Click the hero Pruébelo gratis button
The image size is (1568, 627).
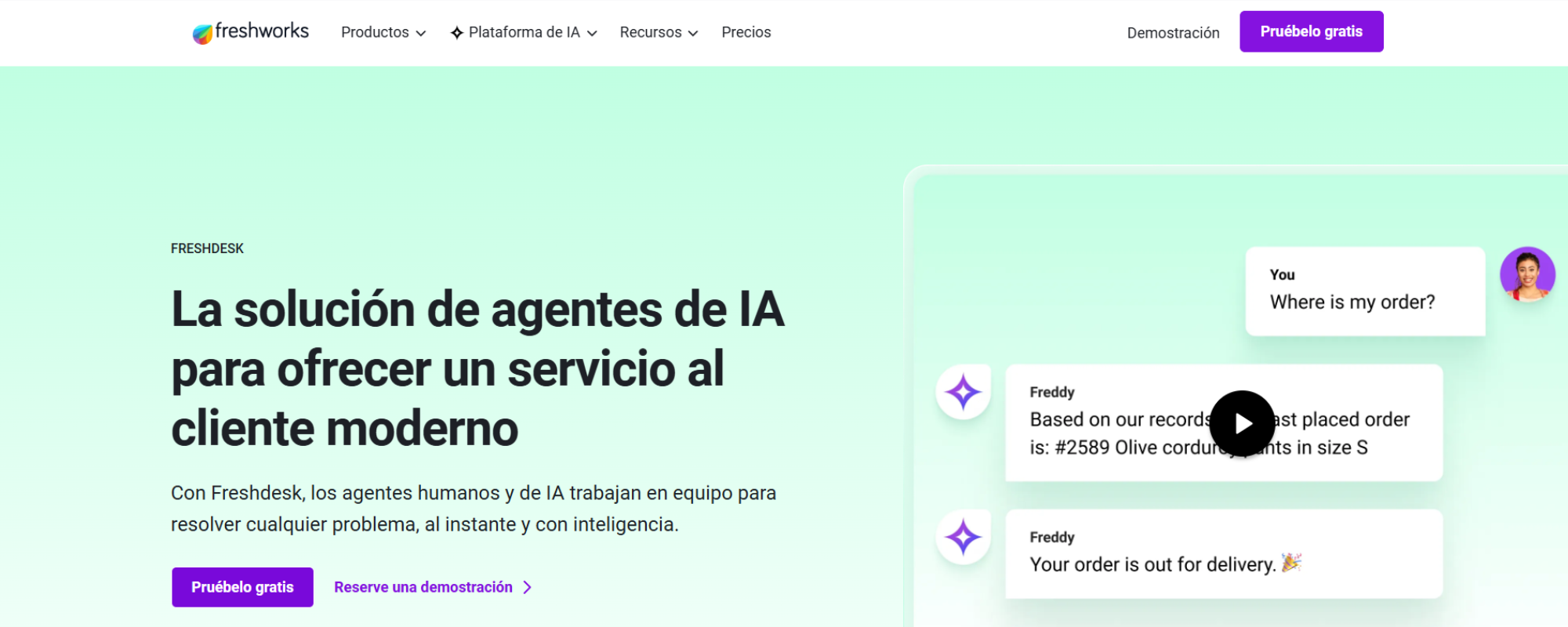[242, 587]
